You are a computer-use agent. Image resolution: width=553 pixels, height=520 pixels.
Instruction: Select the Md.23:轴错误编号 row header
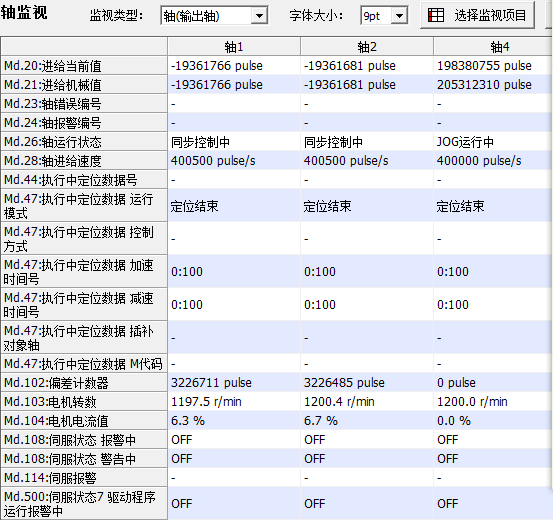point(84,104)
